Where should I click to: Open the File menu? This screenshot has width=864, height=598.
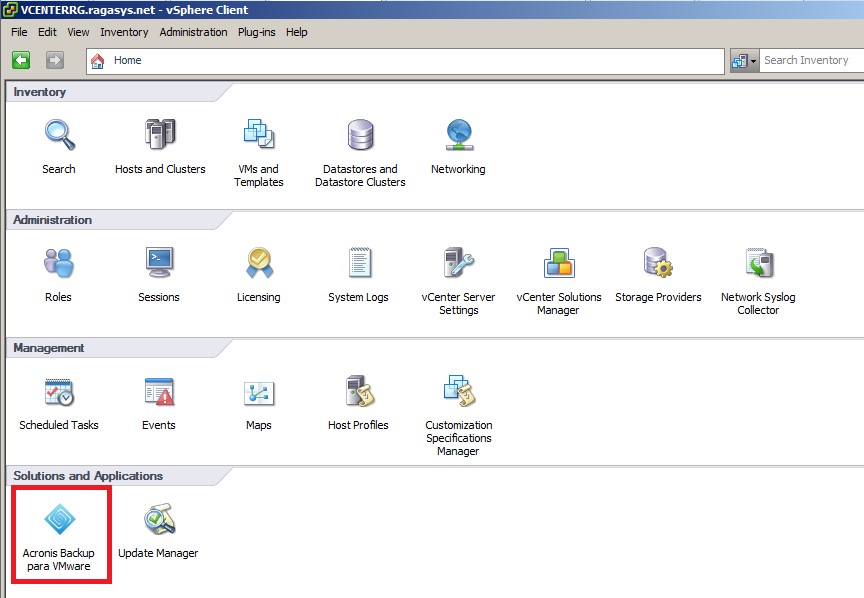coord(19,32)
